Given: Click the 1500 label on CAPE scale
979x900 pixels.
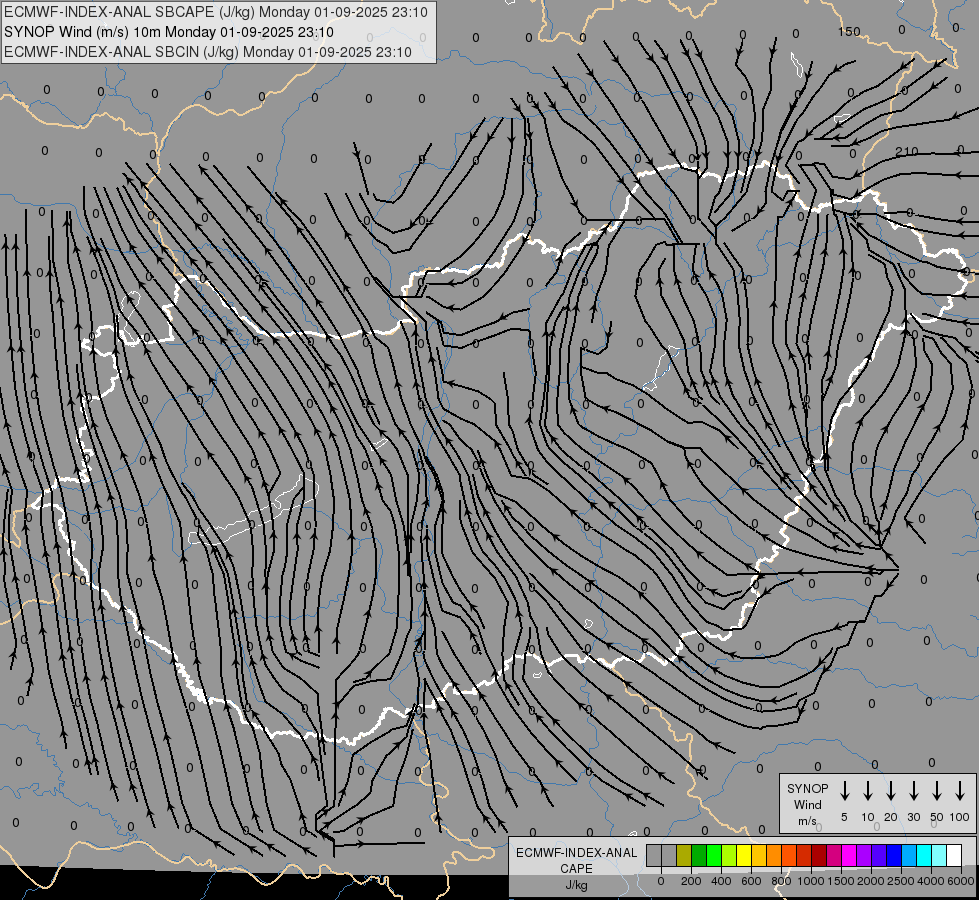Looking at the screenshot, I should (x=841, y=881).
